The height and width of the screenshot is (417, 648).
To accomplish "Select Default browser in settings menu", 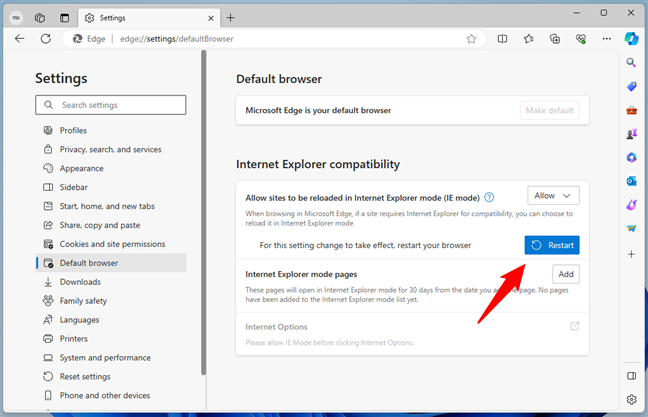I will tap(111, 263).
